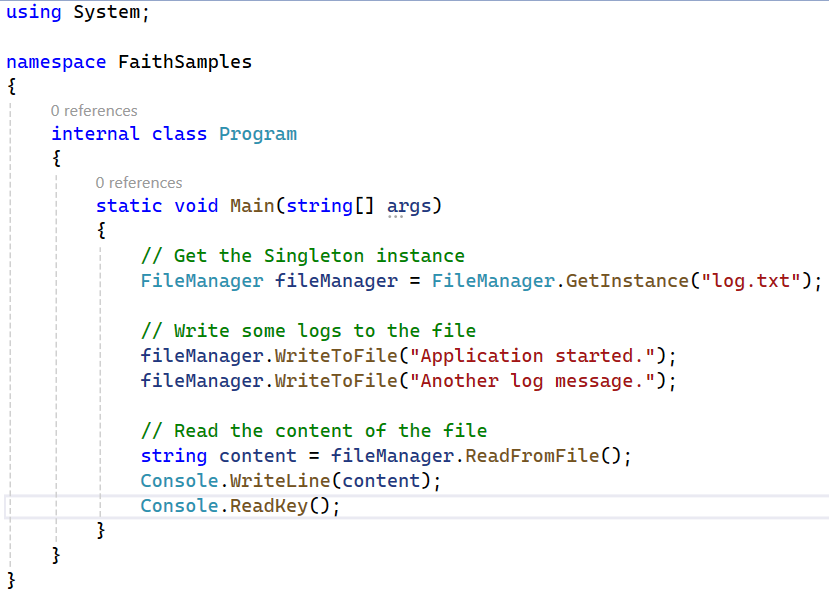The width and height of the screenshot is (829, 597).
Task: Click the content variable in string declaration
Action: 258,456
